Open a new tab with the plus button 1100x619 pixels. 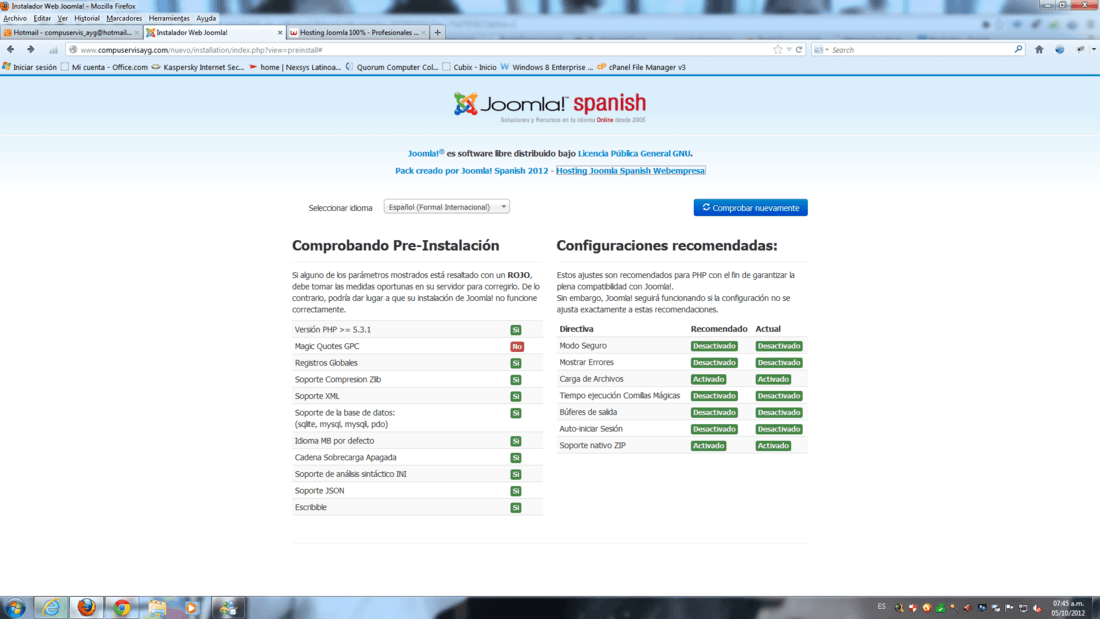point(438,32)
